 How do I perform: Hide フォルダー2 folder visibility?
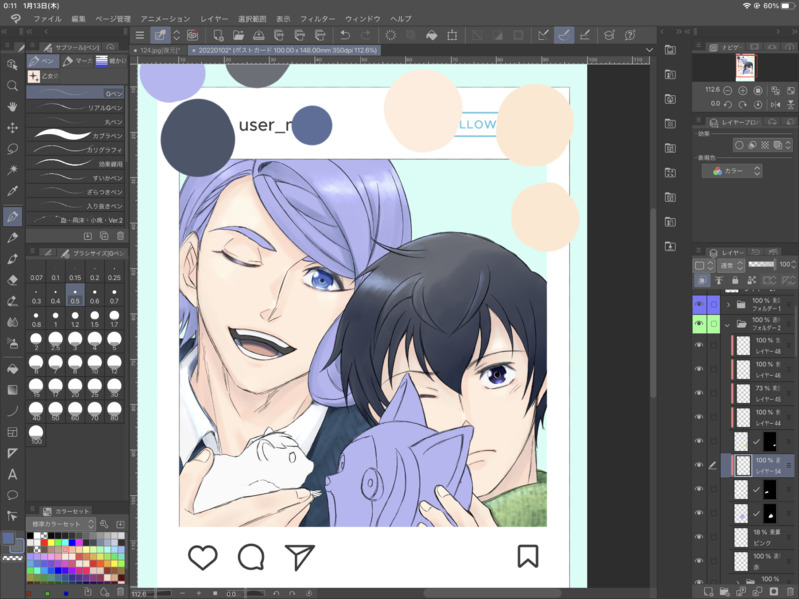click(699, 323)
